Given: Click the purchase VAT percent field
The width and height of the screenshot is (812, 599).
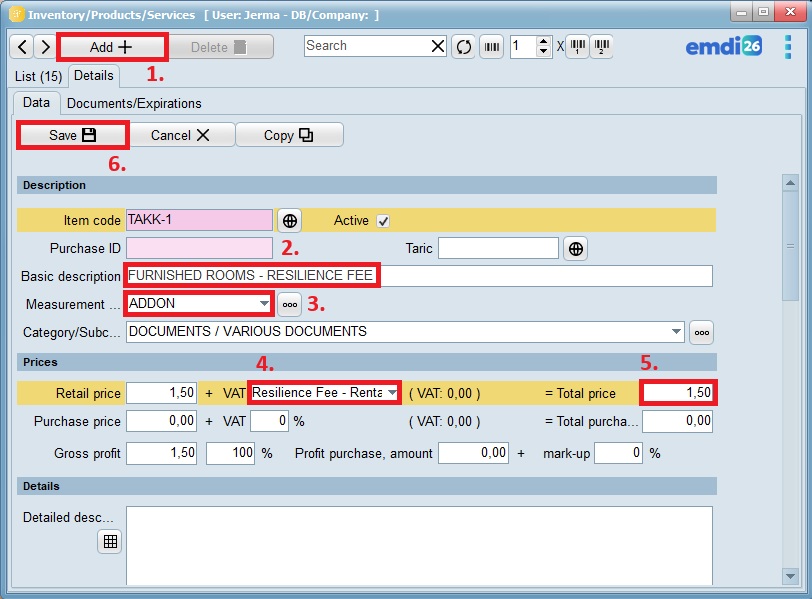Looking at the screenshot, I should pyautogui.click(x=269, y=421).
